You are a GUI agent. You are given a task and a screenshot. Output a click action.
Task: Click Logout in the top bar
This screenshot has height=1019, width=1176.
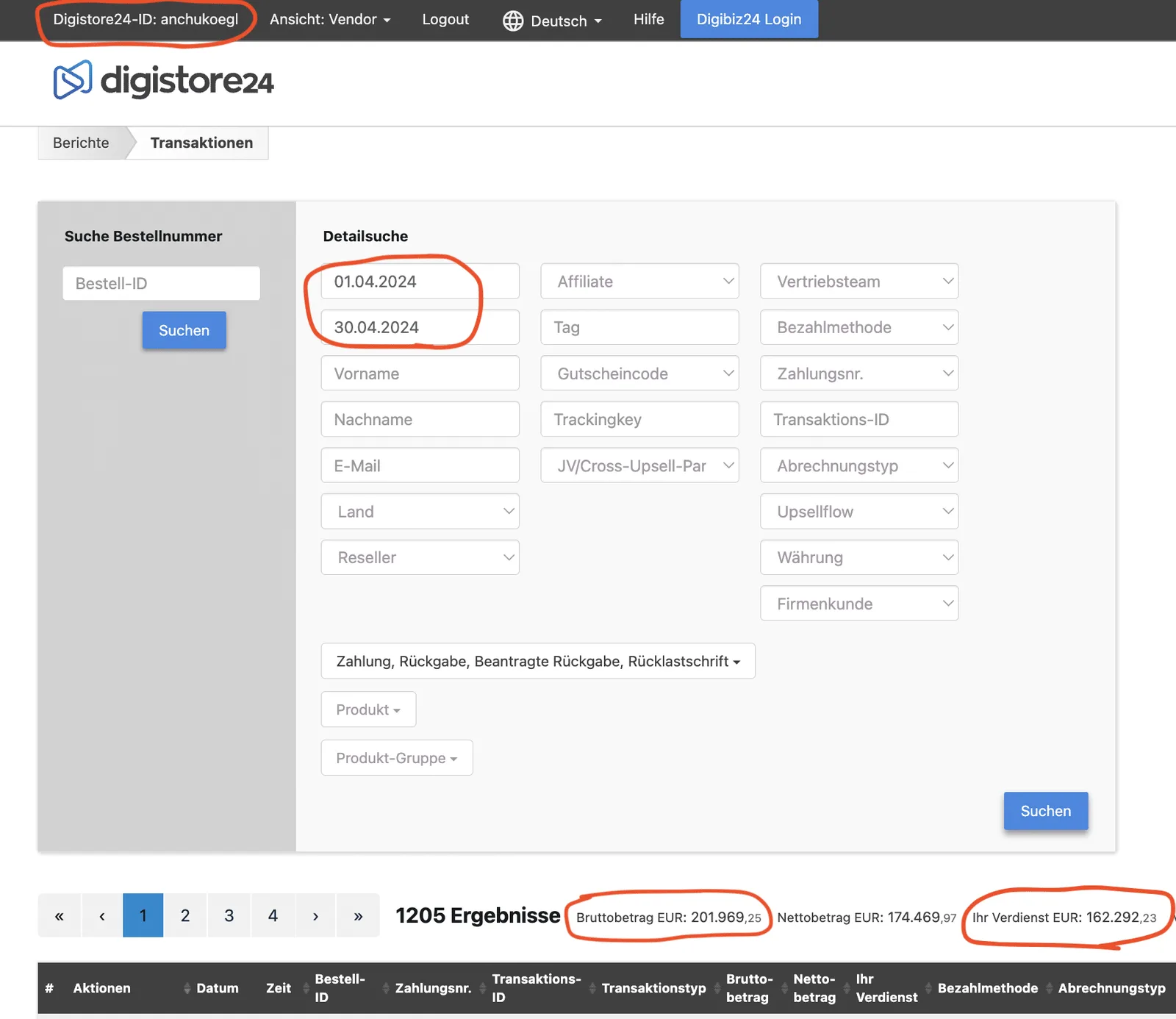point(445,20)
